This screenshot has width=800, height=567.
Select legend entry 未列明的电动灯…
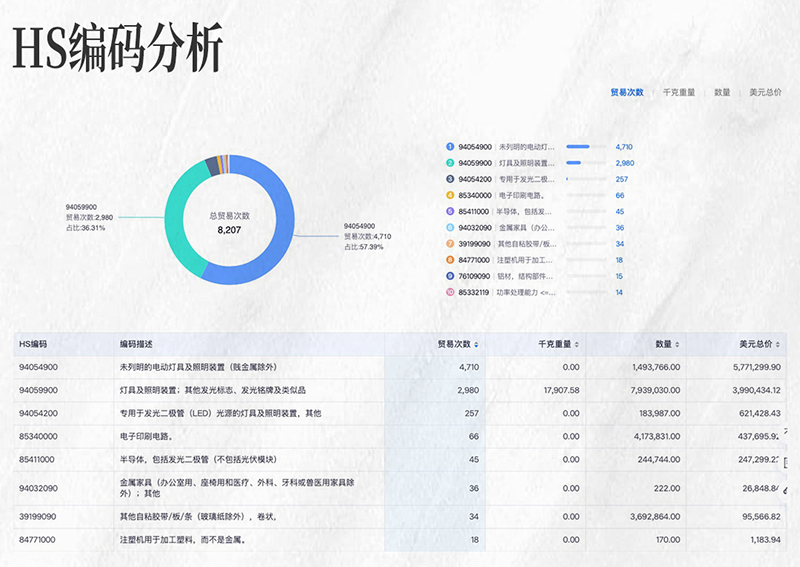(x=526, y=146)
